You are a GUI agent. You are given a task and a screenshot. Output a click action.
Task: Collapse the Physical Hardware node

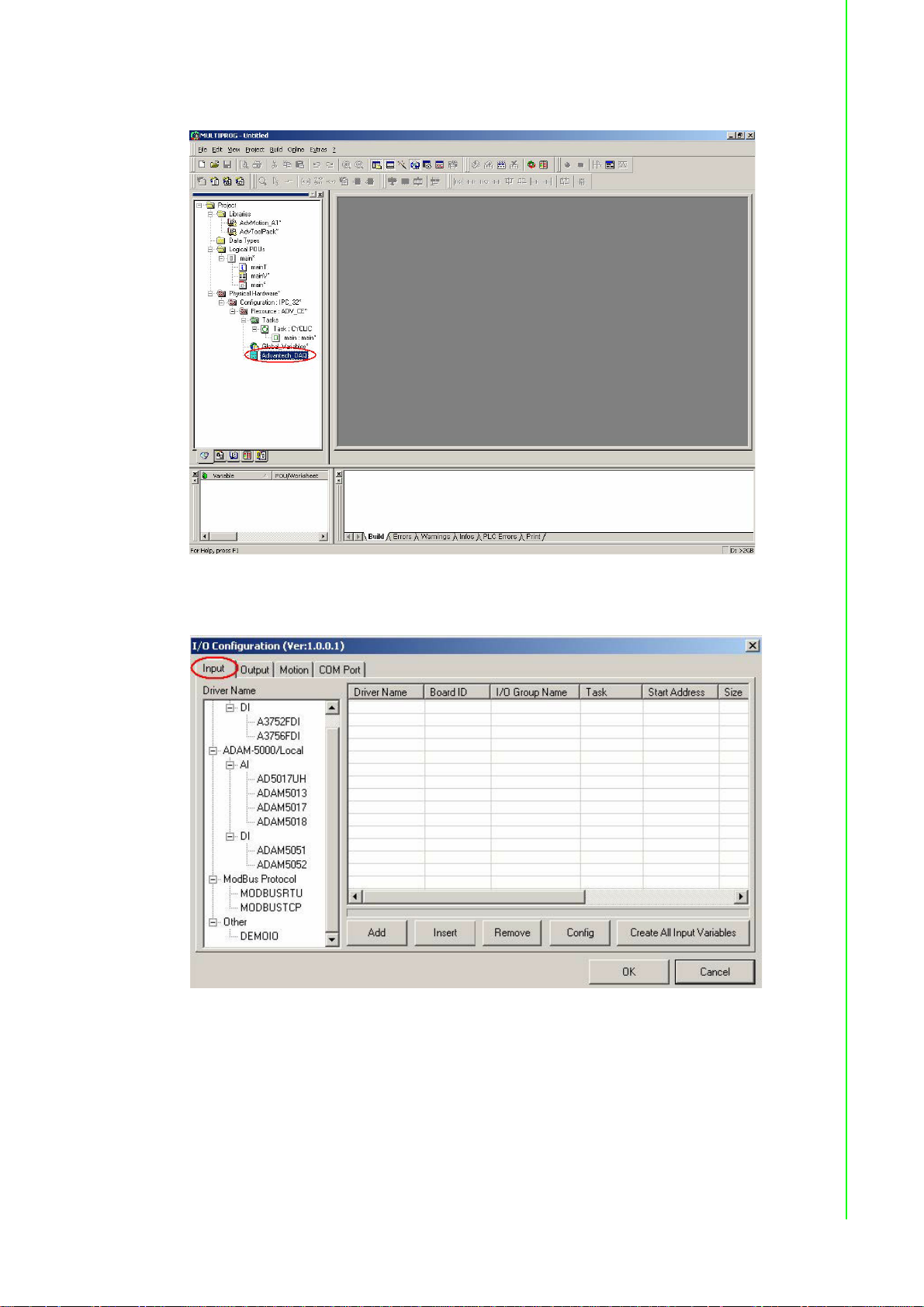pos(210,293)
